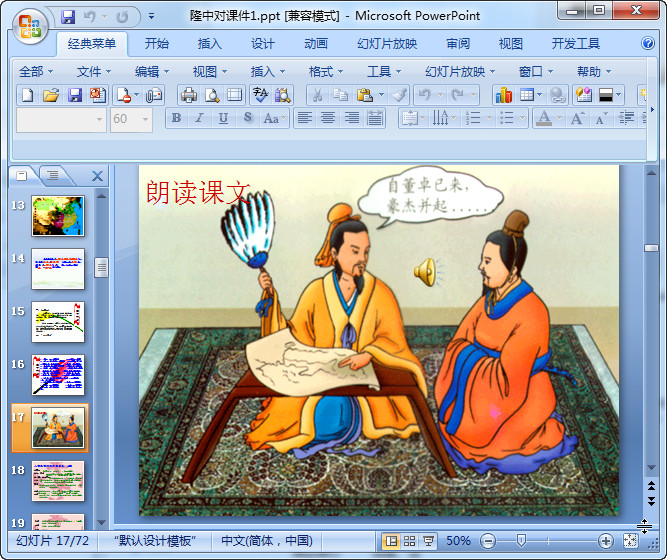This screenshot has width=667, height=560.
Task: Click “默认设计模板” theme in status bar
Action: pos(155,541)
